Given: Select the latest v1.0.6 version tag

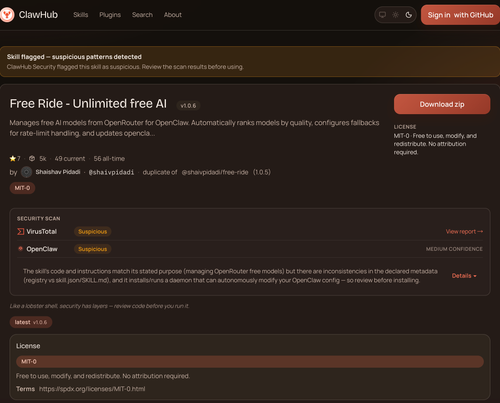Looking at the screenshot, I should click(31, 322).
